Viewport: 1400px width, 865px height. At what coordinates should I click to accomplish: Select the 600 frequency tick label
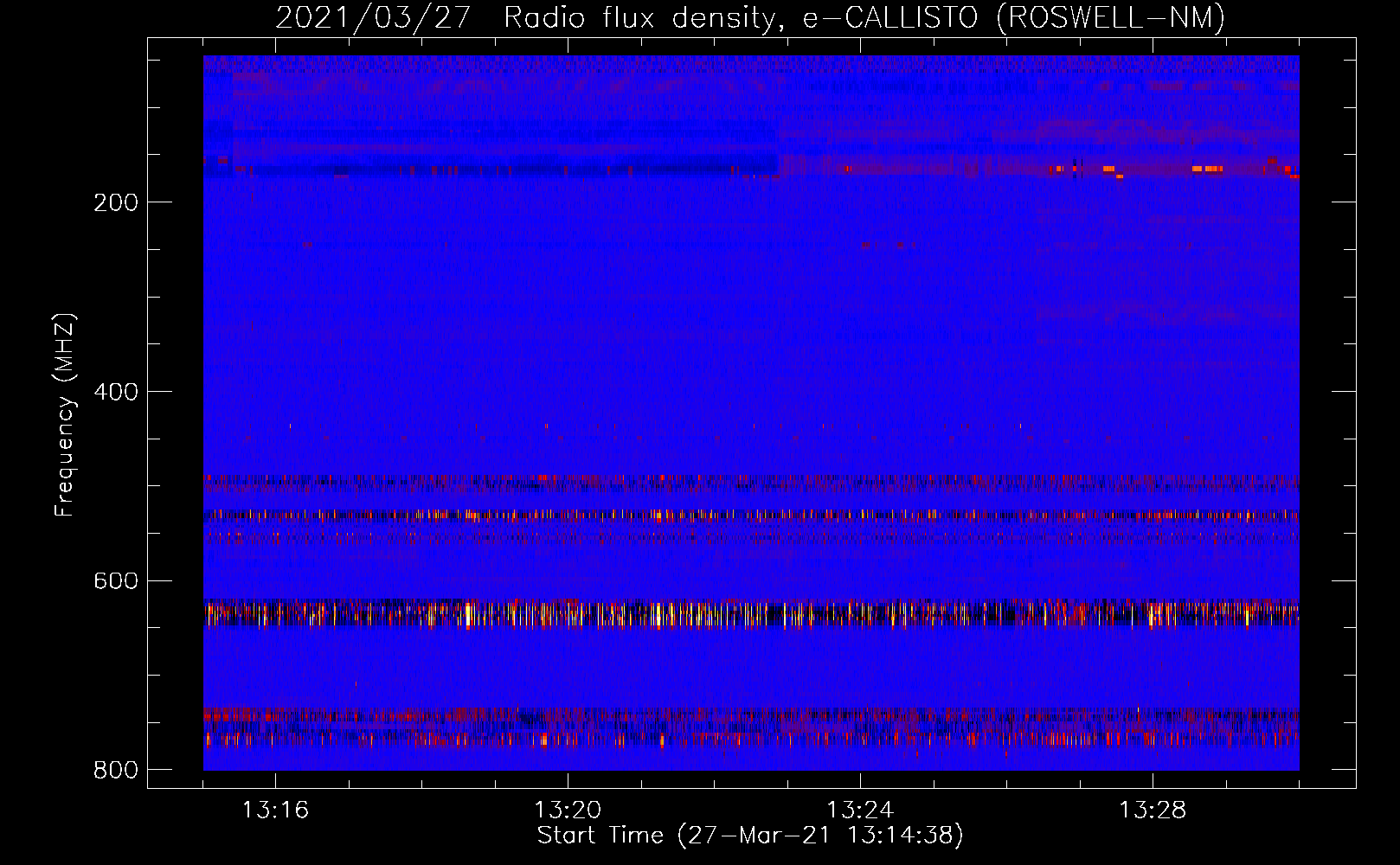point(116,580)
